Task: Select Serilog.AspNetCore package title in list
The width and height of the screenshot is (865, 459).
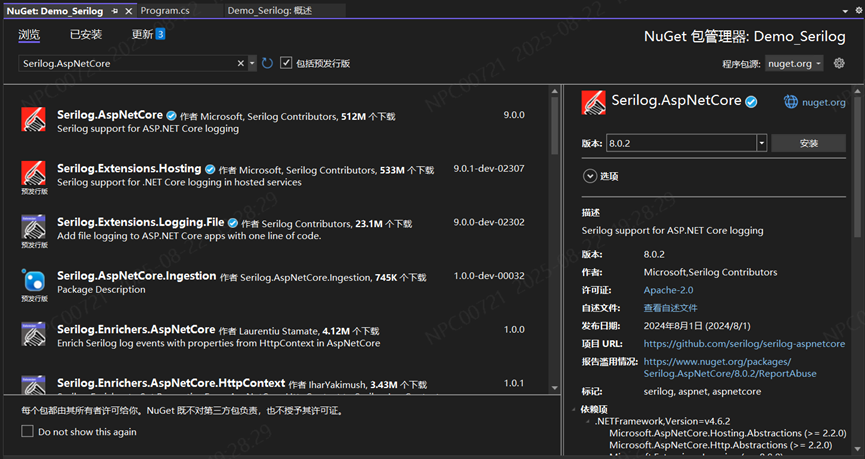Action: pyautogui.click(x=110, y=115)
